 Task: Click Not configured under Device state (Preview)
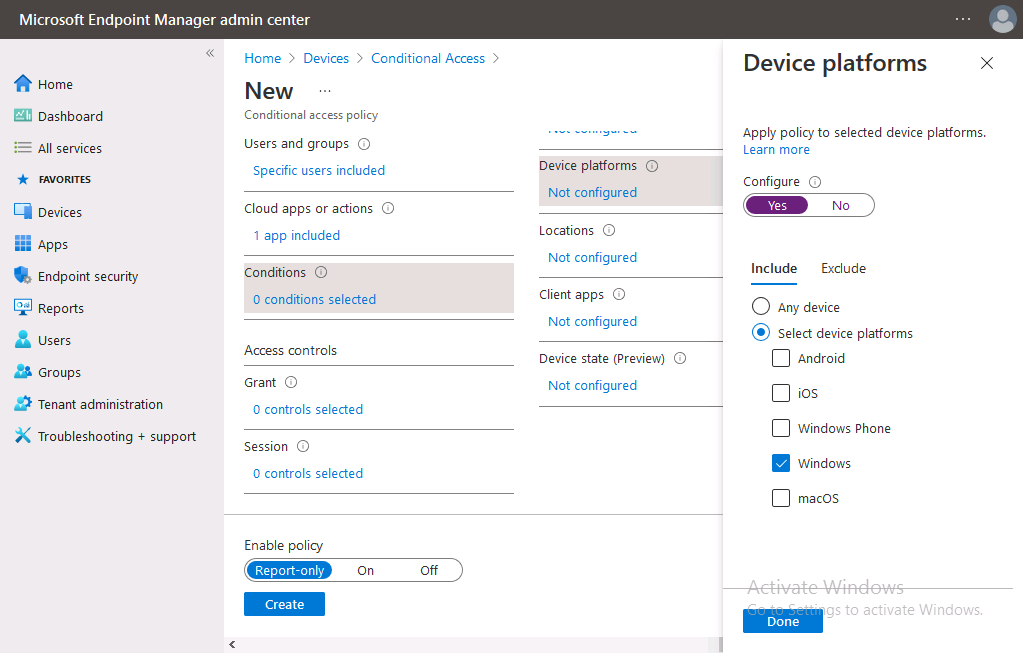point(592,386)
